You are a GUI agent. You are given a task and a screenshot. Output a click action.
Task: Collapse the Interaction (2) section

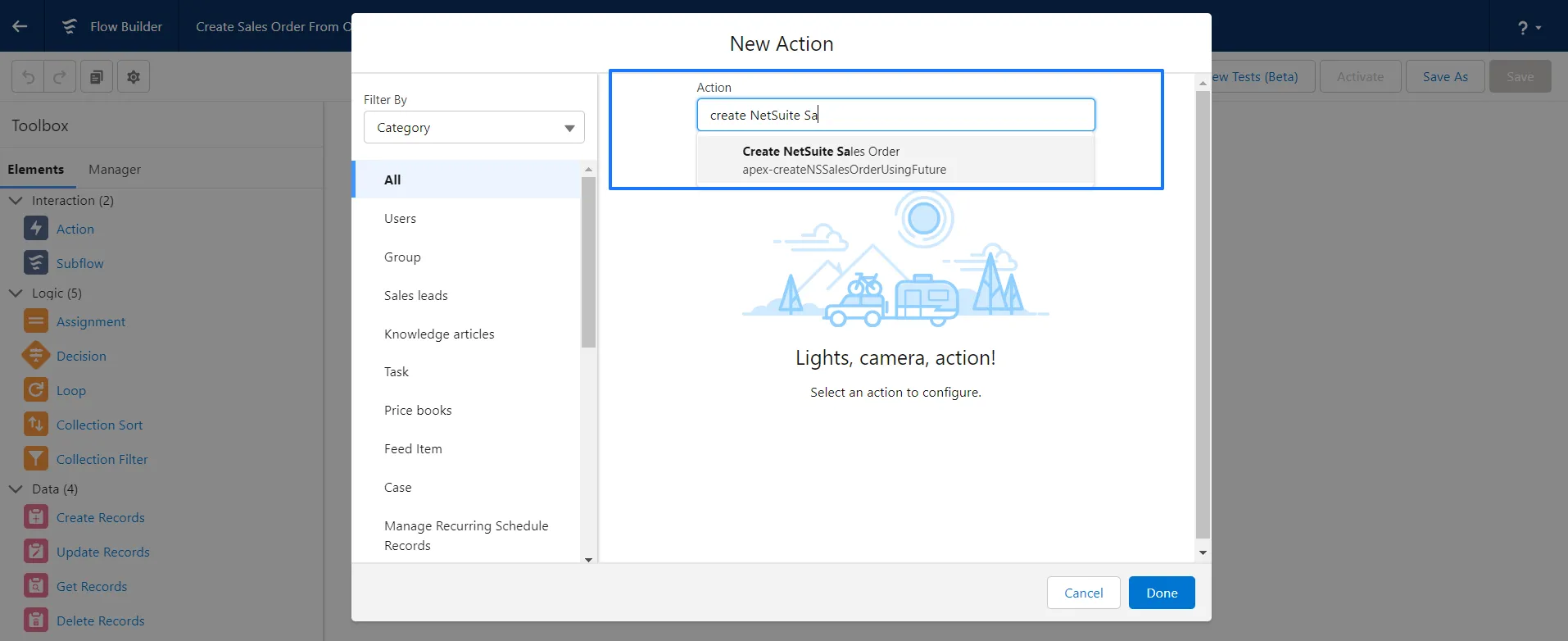pos(16,200)
